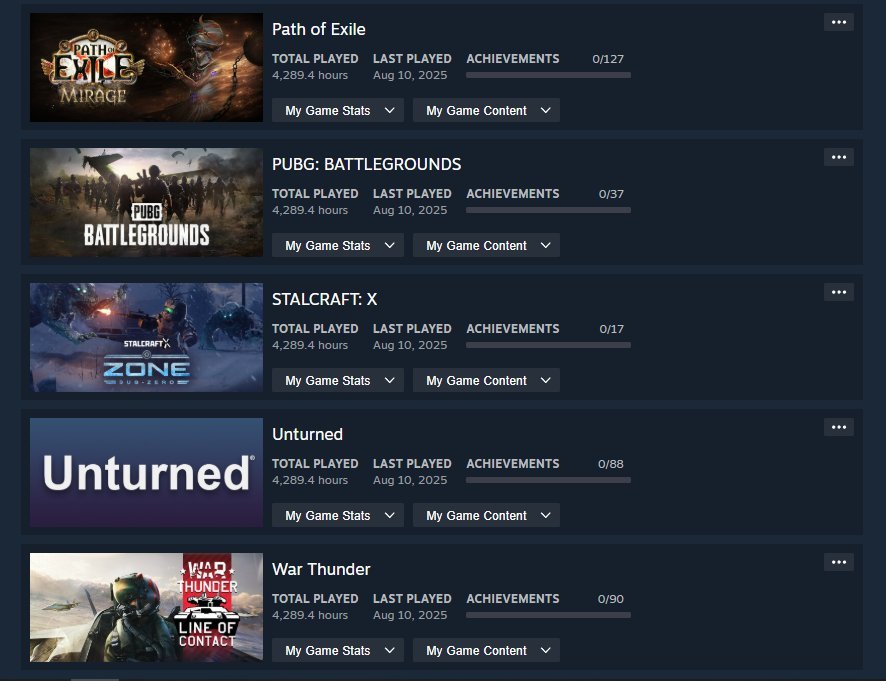Viewport: 886px width, 681px height.
Task: Expand My Game Content for PUBG: BATTLEGROUNDS
Action: pos(487,245)
